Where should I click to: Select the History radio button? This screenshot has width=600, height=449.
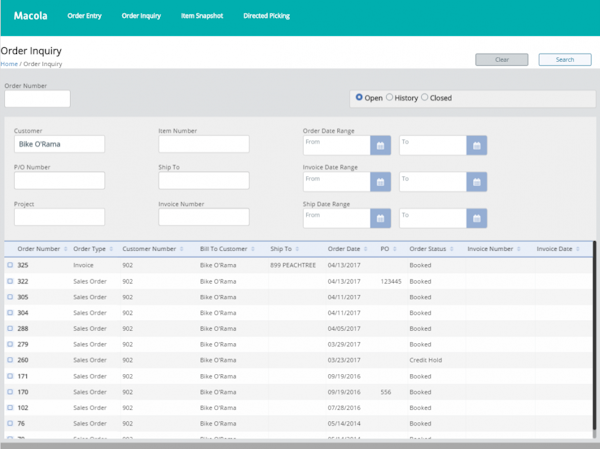pos(390,98)
